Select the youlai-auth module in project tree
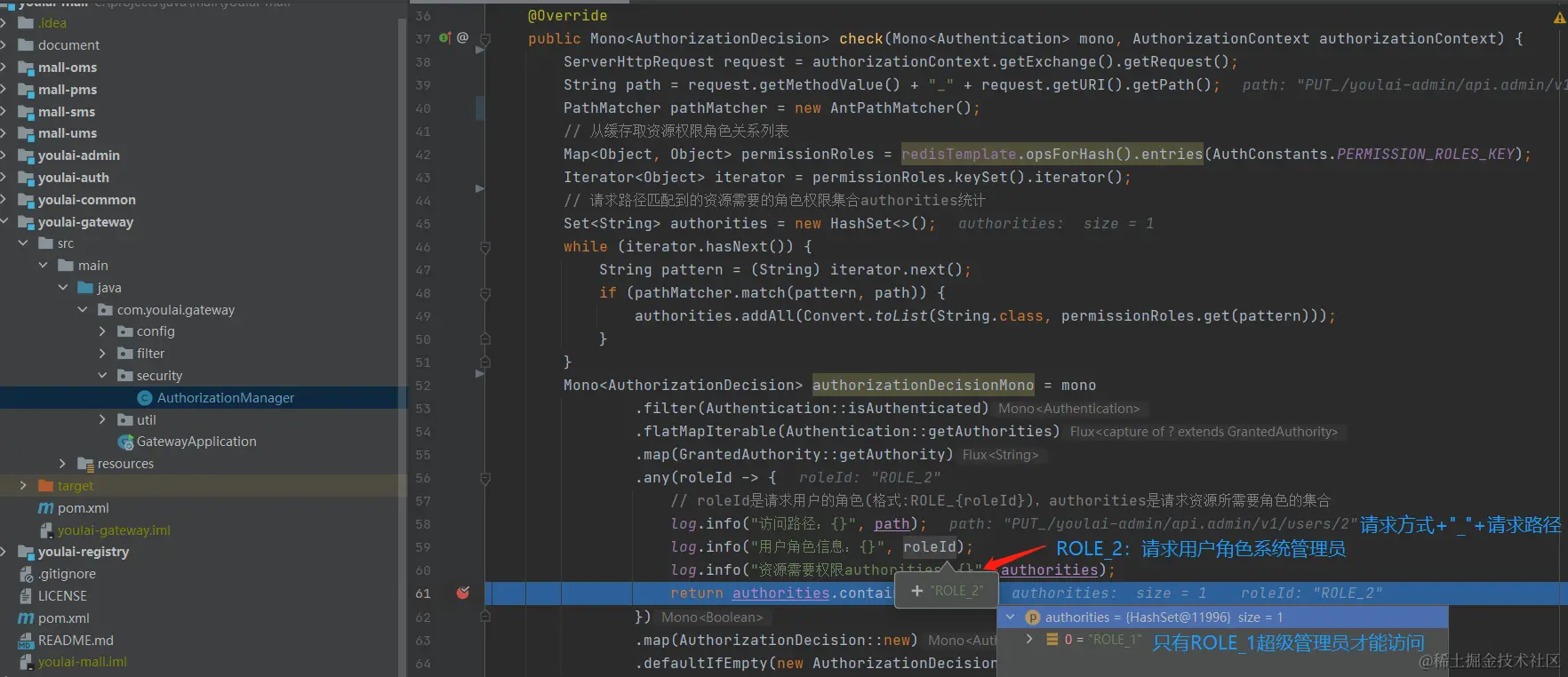This screenshot has height=677, width=1568. point(74,178)
